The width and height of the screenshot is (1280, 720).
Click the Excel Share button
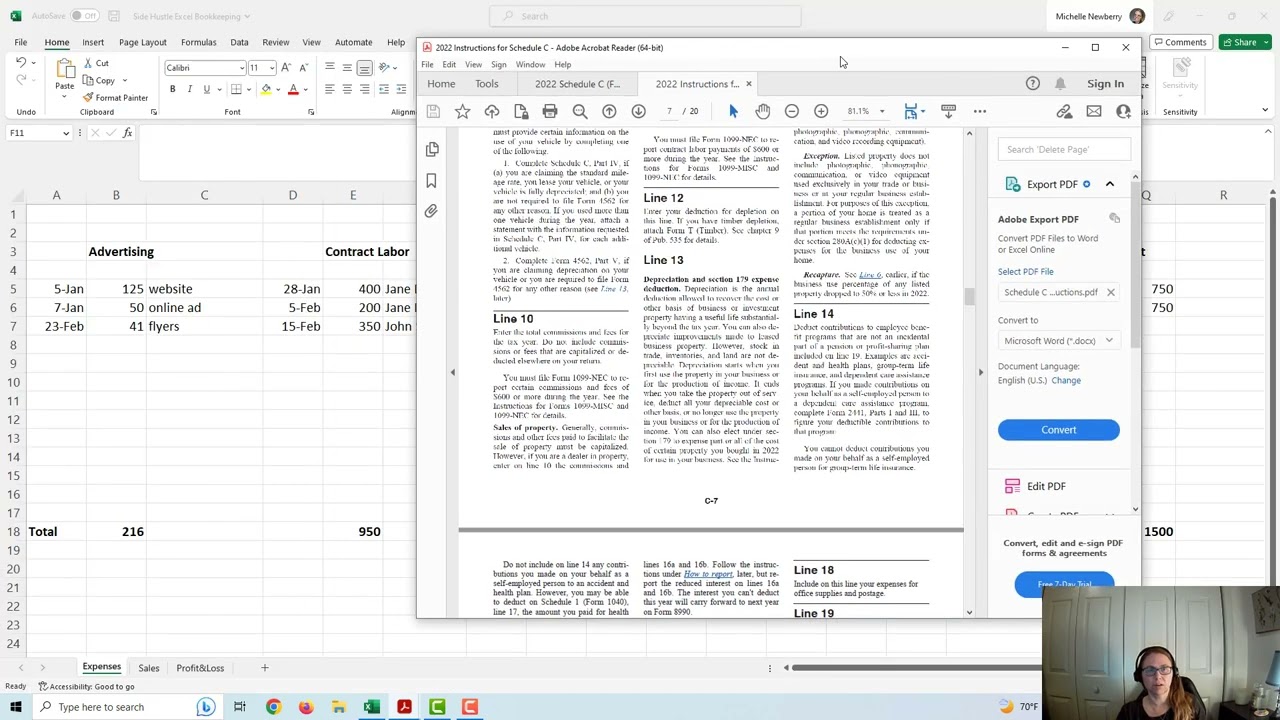coord(1245,42)
